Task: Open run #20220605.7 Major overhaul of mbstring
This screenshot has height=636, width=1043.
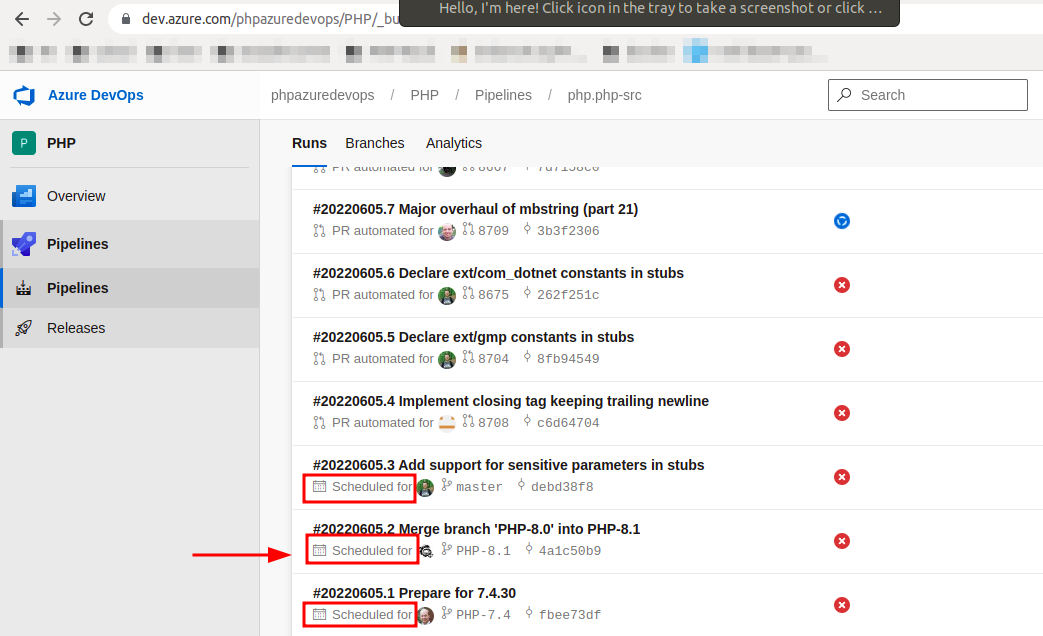Action: click(x=475, y=209)
